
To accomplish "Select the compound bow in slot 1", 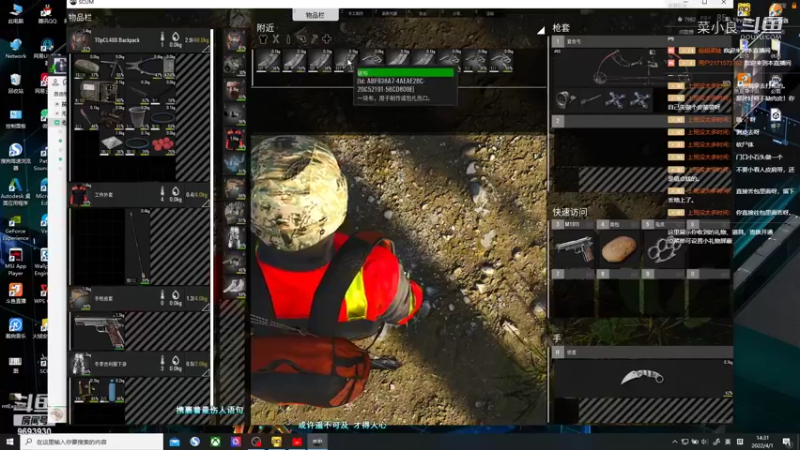I will (623, 66).
